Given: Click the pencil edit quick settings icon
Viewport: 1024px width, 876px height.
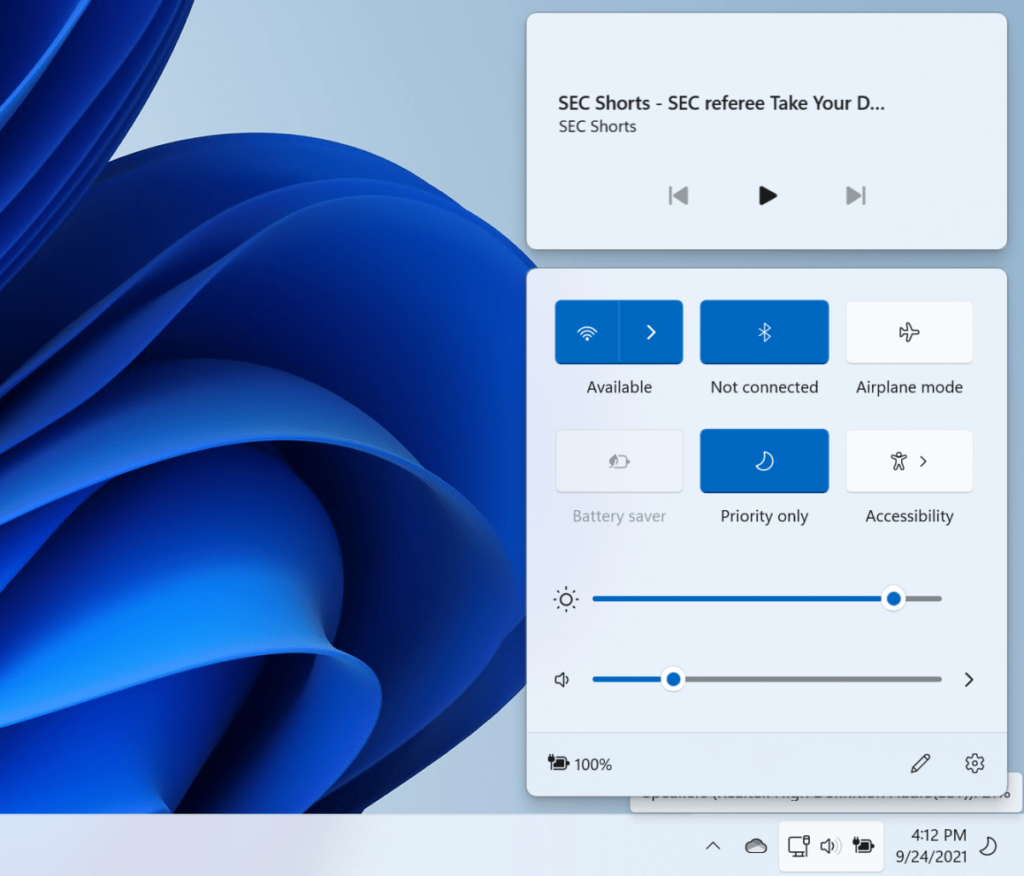Looking at the screenshot, I should [x=920, y=763].
